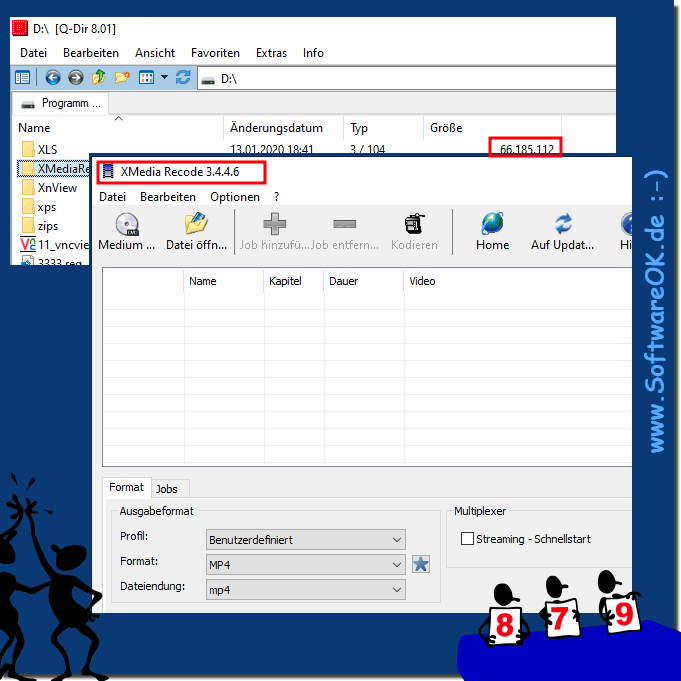Click the Job hinzufügen plus icon

click(x=274, y=224)
